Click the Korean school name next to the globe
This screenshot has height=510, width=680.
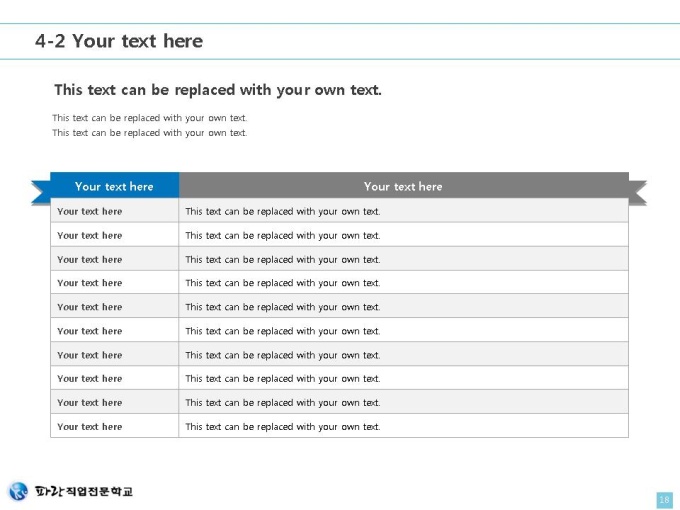coord(84,491)
